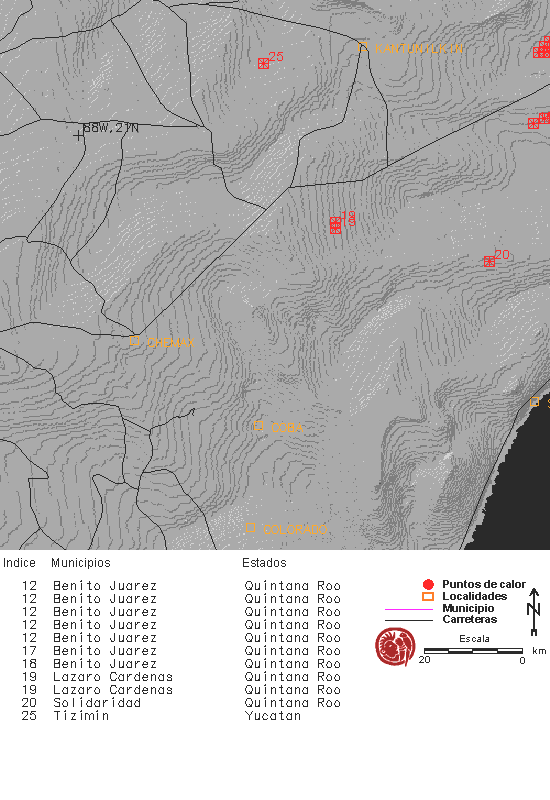
Task: Click the heat point marker labeled 20
Action: click(x=489, y=262)
